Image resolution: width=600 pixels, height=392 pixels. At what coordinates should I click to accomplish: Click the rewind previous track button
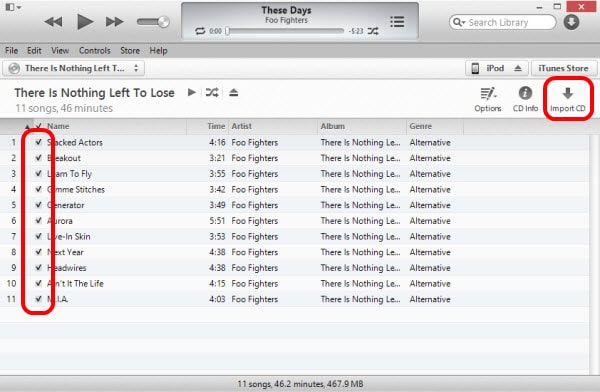pyautogui.click(x=53, y=22)
